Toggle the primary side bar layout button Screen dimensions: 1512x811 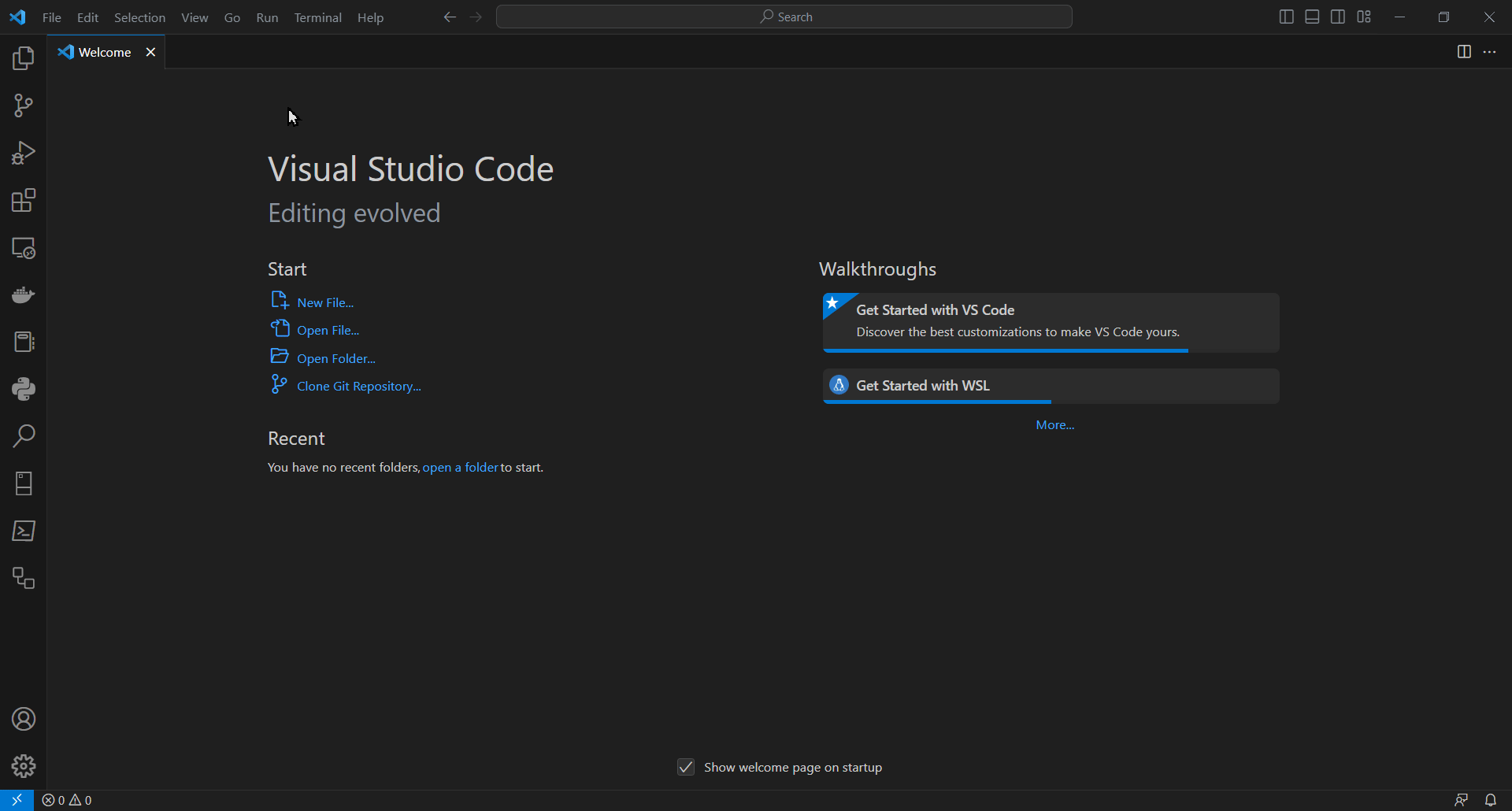coord(1286,17)
